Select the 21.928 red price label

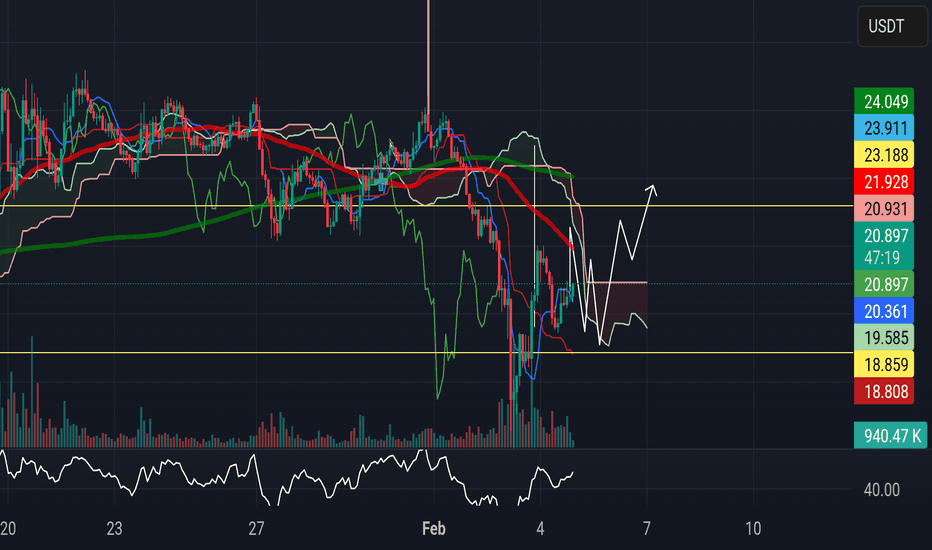point(884,182)
